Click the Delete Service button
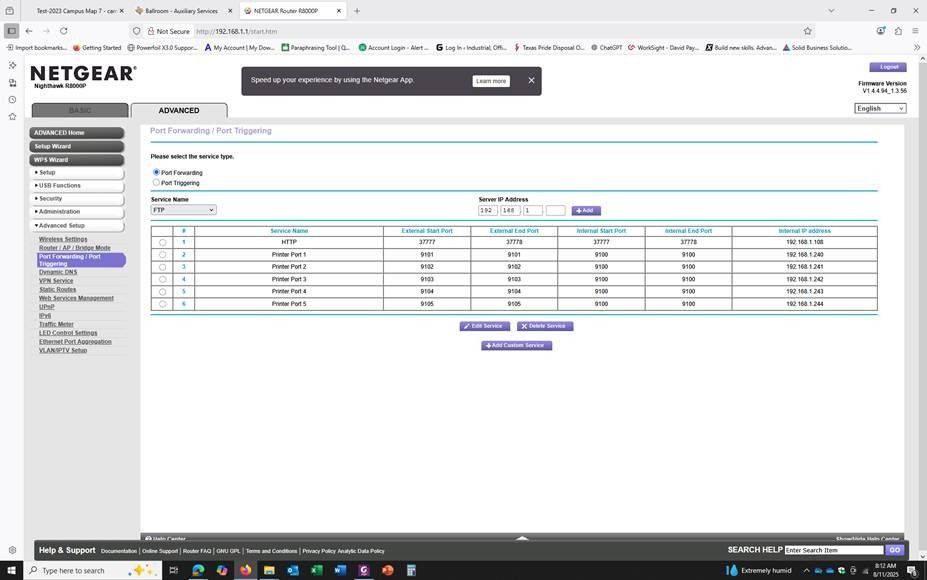Viewport: 927px width, 580px height. [544, 326]
